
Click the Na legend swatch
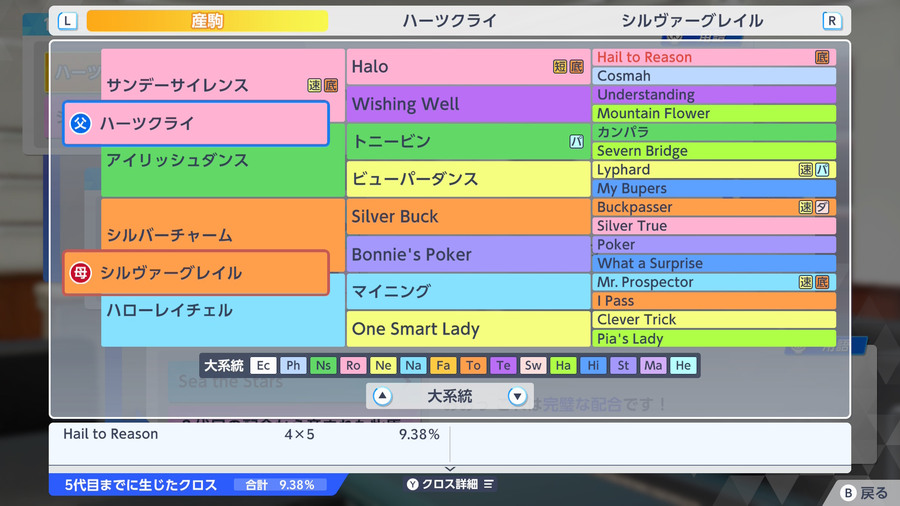tap(413, 365)
